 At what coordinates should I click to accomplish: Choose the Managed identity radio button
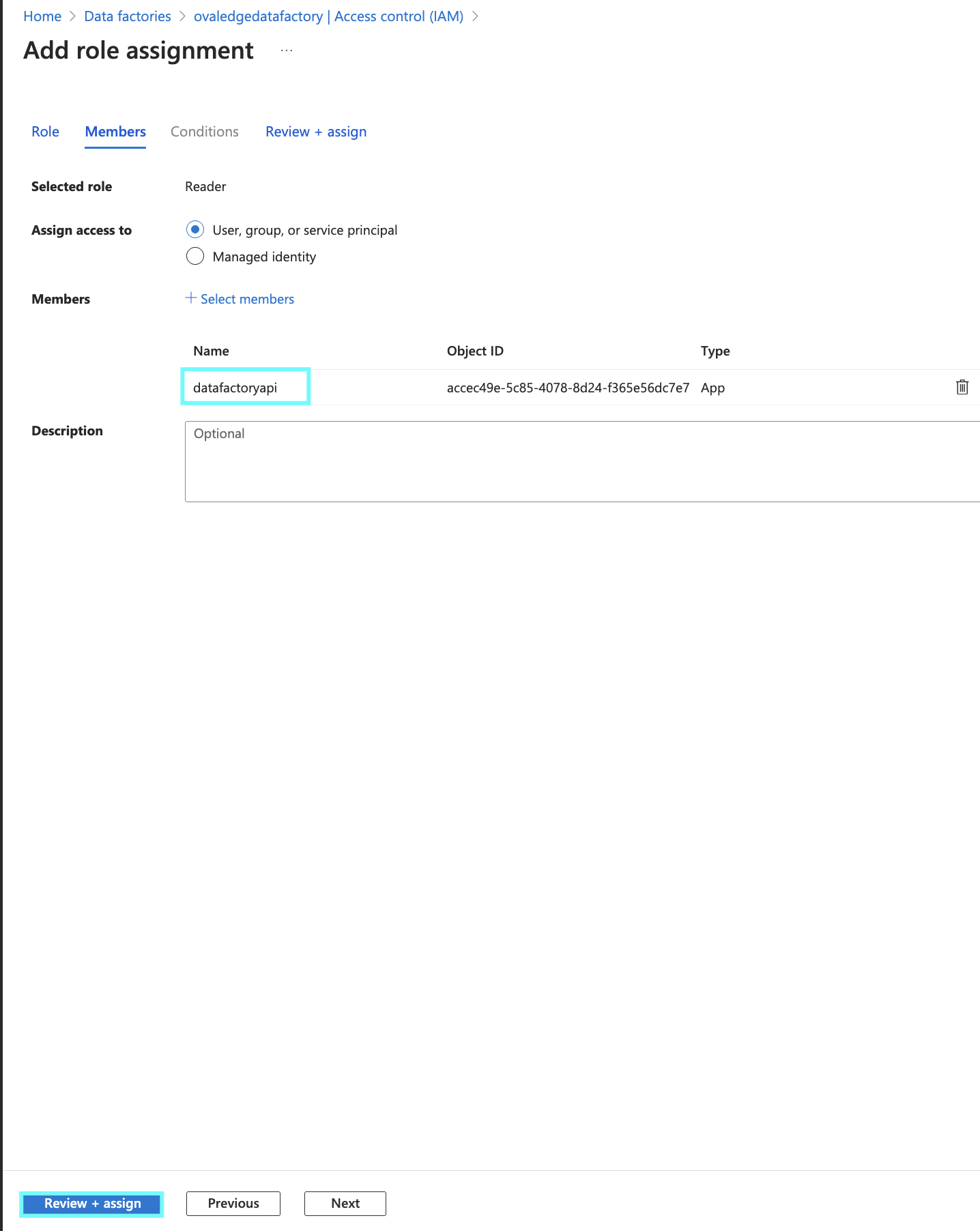[x=195, y=257]
